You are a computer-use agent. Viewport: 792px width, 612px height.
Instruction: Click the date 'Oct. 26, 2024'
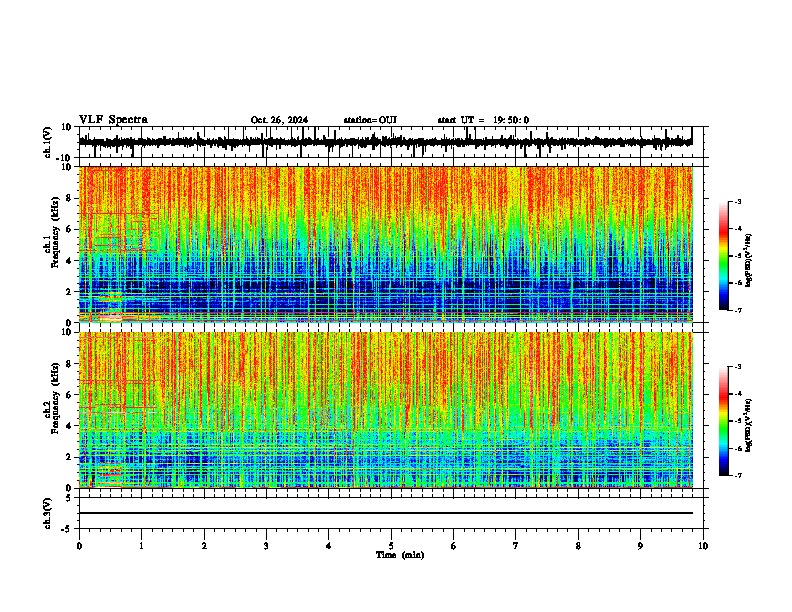pos(279,120)
